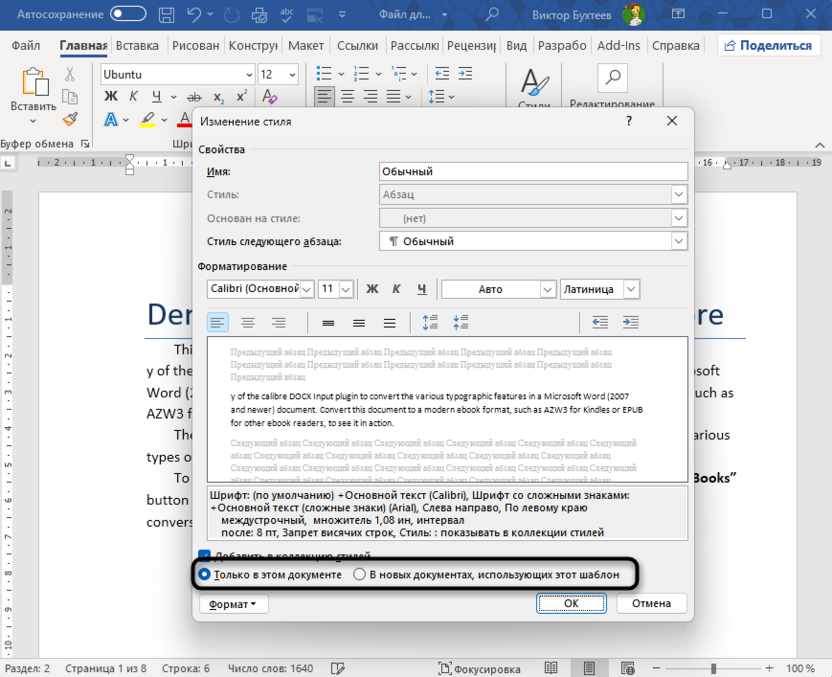Choose 'В новых документах, использующих этот шаблон'

358,573
